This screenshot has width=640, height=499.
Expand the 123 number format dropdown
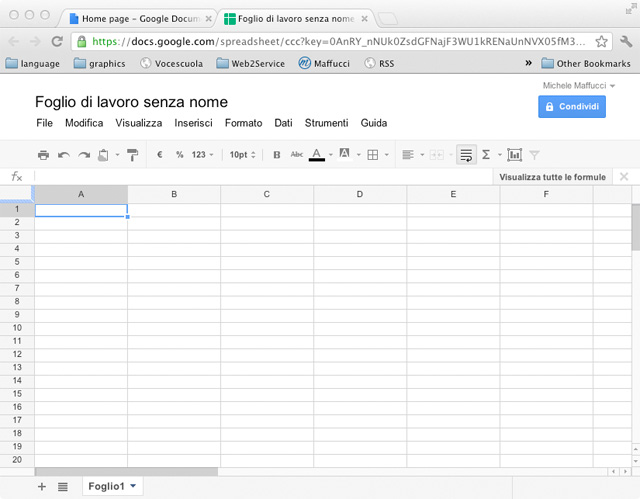(x=202, y=155)
